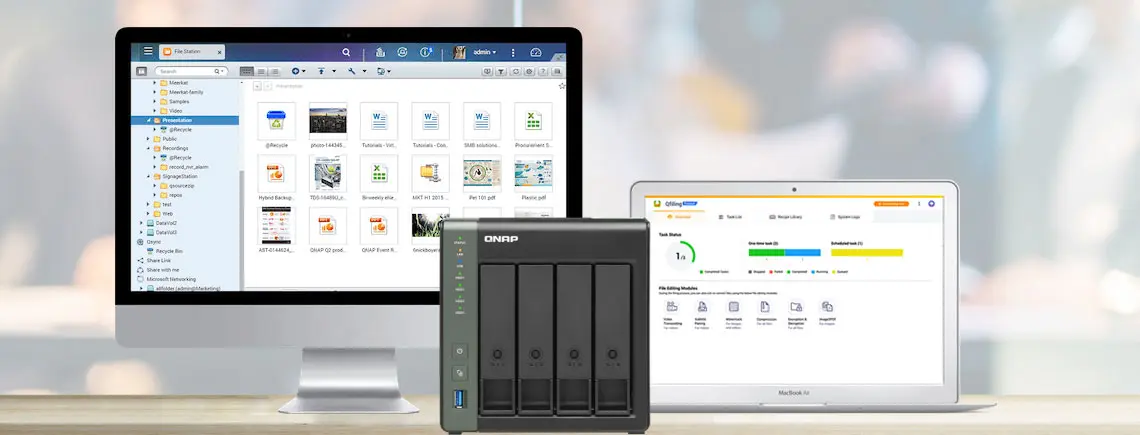
Task: Open Encryption & Decryption module in Qfiling
Action: click(797, 314)
